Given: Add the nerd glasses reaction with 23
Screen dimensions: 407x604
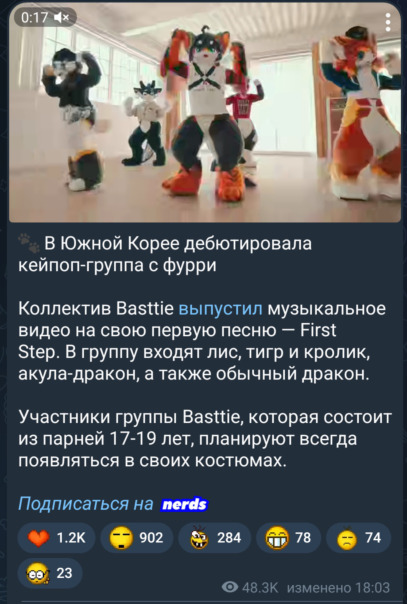Looking at the screenshot, I should (x=50, y=573).
